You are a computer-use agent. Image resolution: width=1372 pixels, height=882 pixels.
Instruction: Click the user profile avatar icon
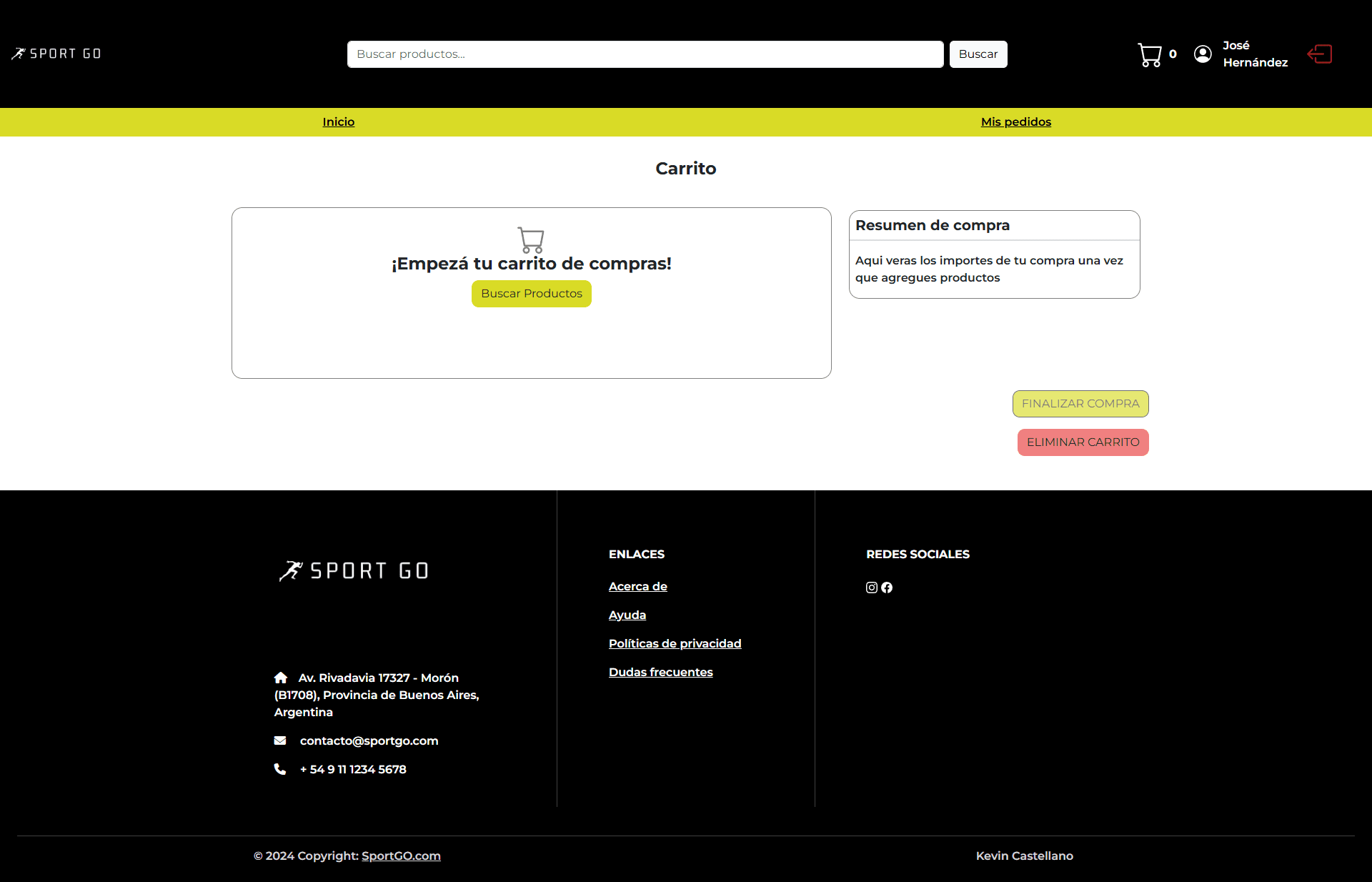tap(1203, 54)
